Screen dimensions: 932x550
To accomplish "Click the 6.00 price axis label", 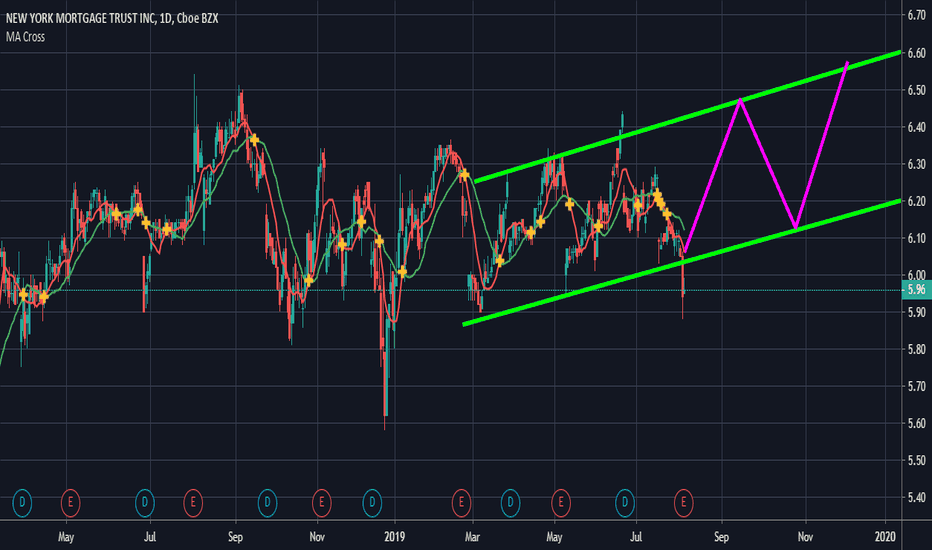I will point(917,275).
